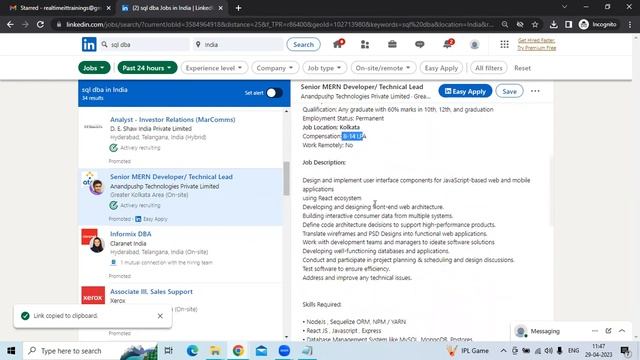Click the India location field
This screenshot has width=640, height=360.
(x=238, y=44)
